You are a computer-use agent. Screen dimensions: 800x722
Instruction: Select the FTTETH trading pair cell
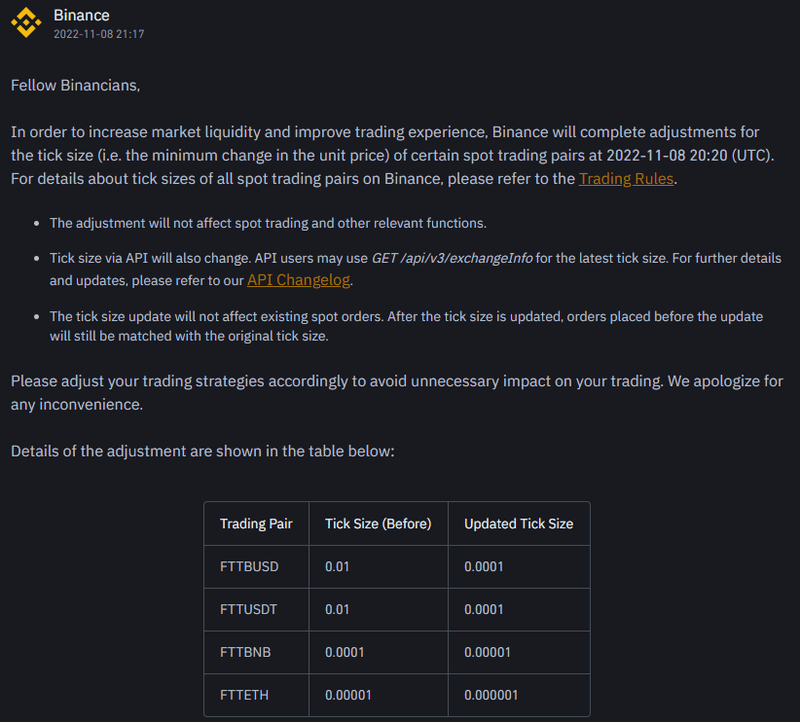tap(245, 694)
